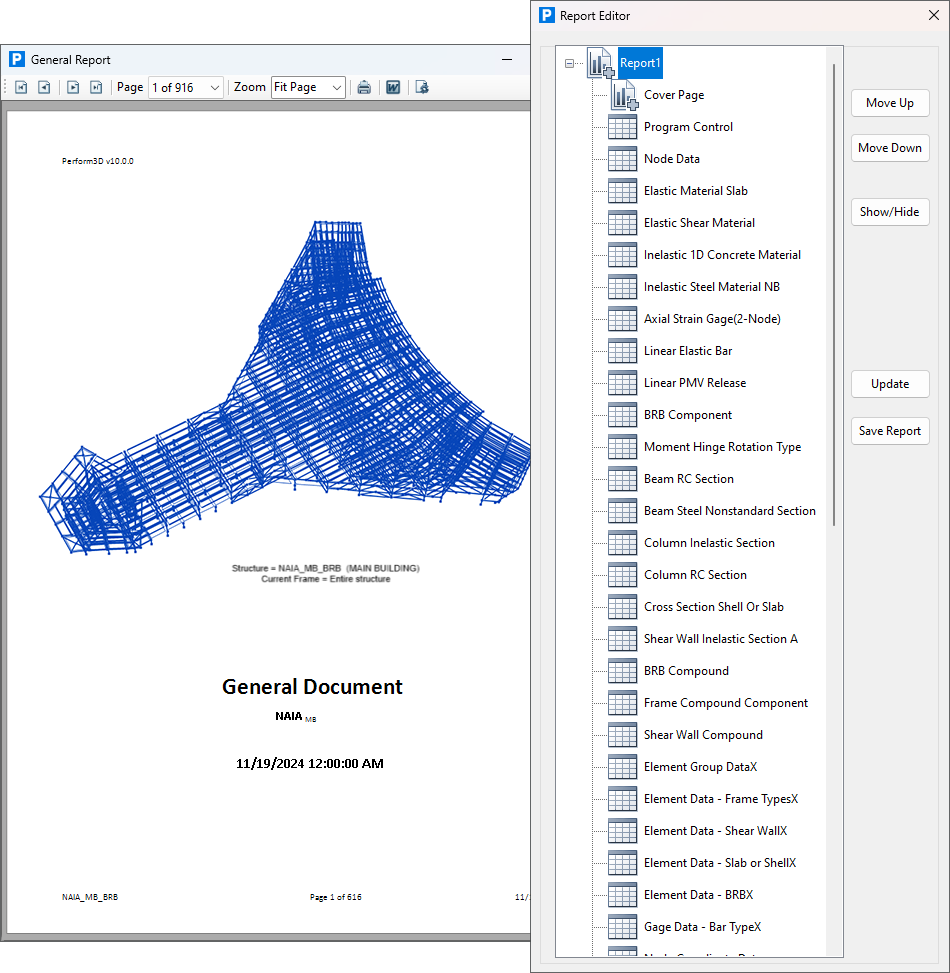Print the General Report

(364, 87)
